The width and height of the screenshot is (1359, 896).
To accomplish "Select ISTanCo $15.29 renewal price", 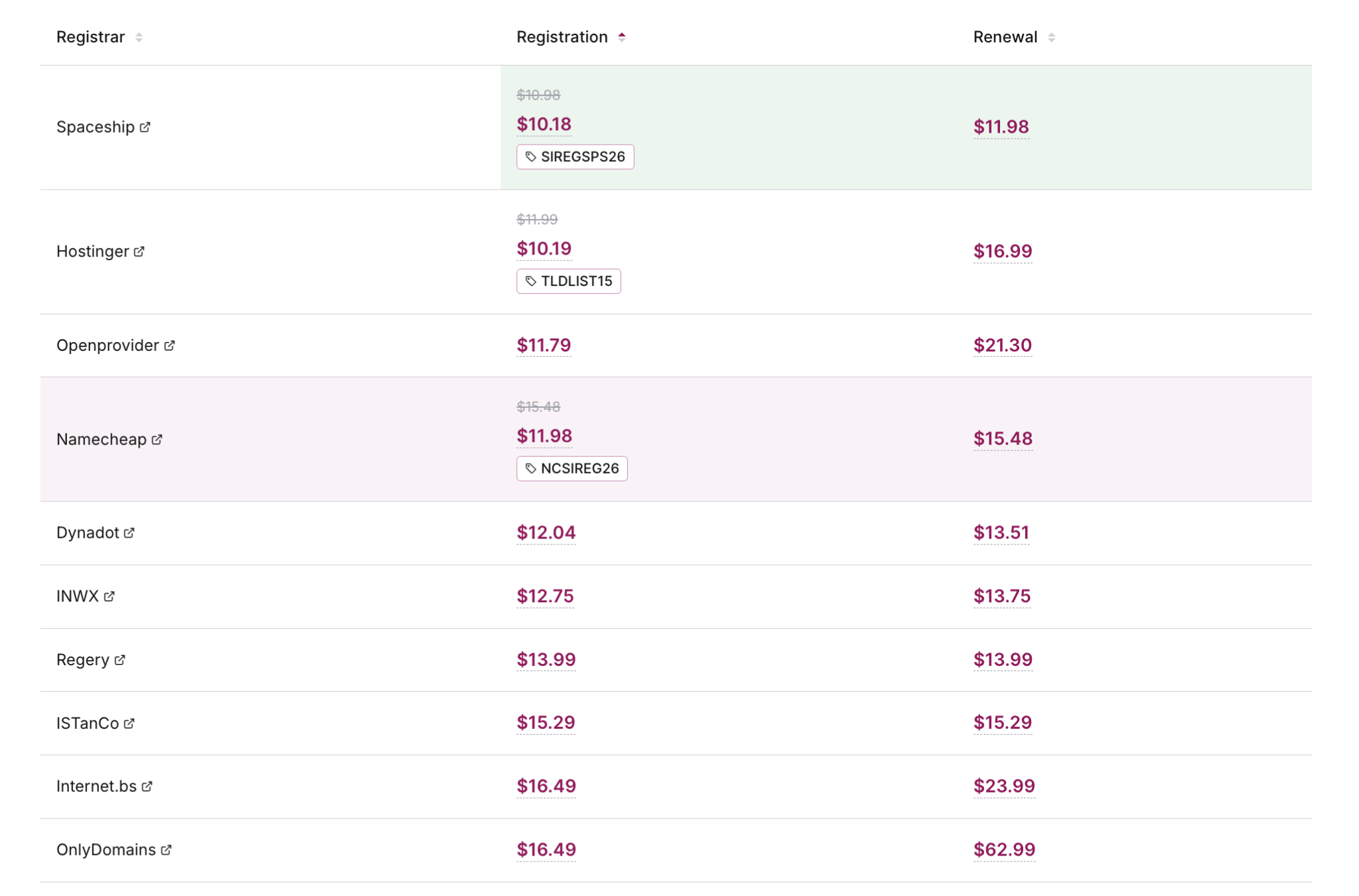I will pos(1003,723).
